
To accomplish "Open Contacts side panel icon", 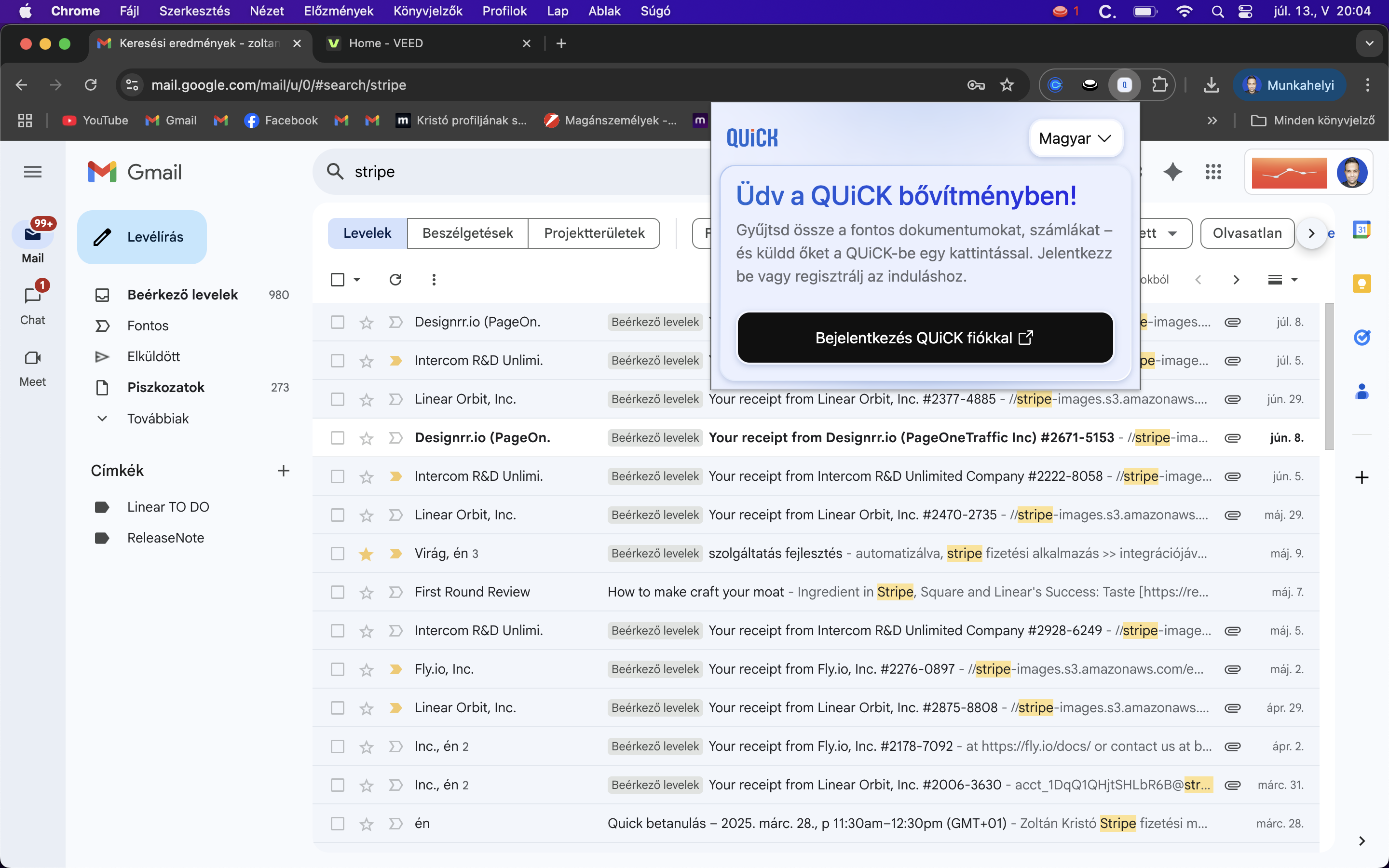I will [x=1362, y=392].
